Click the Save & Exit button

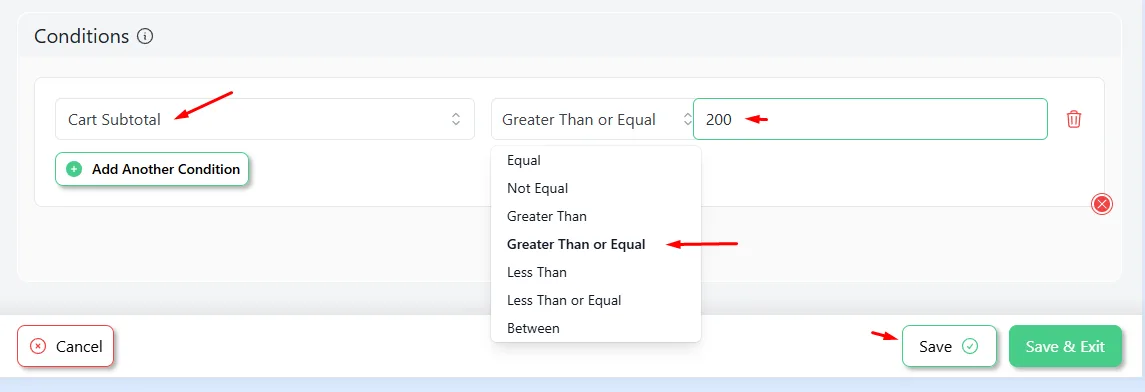tap(1065, 346)
